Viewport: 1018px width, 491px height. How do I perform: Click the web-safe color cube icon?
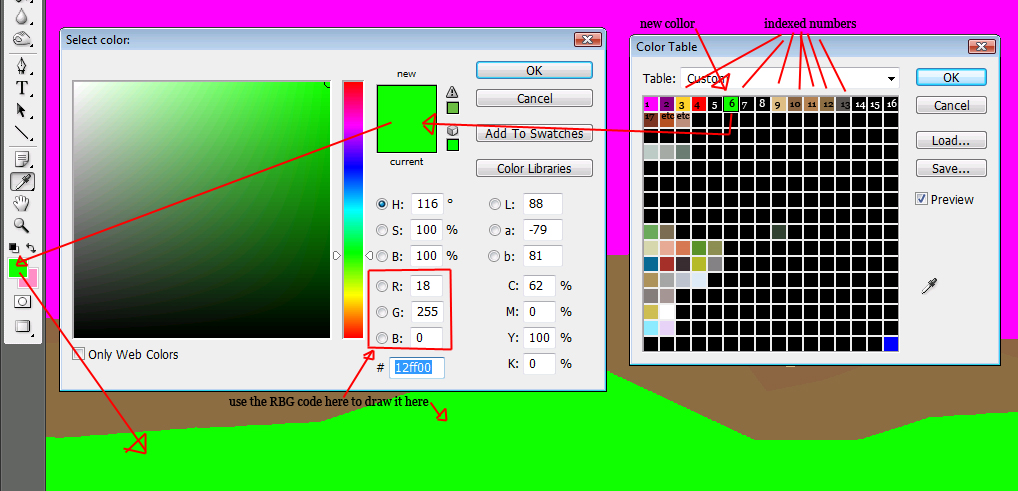pyautogui.click(x=452, y=129)
